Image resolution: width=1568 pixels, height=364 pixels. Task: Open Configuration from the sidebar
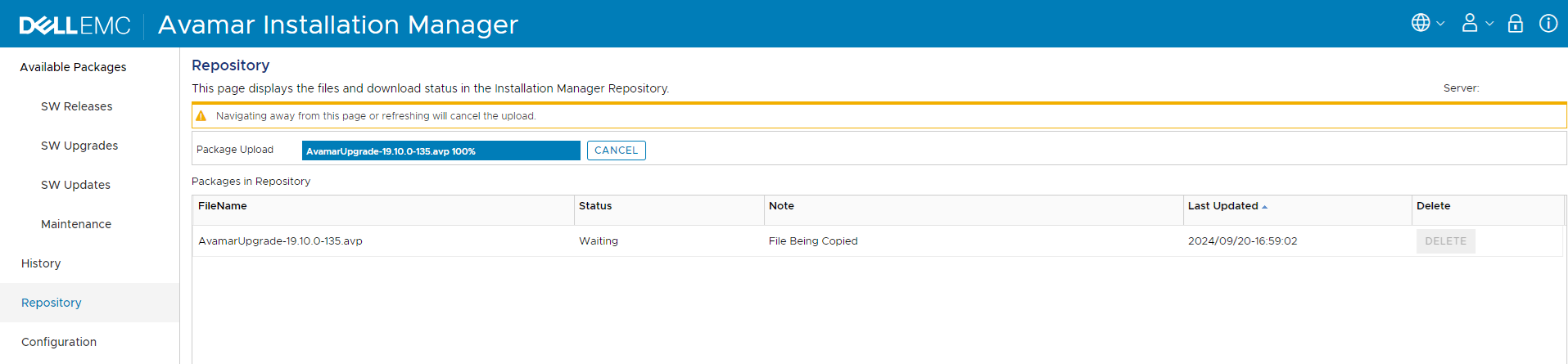[x=59, y=342]
